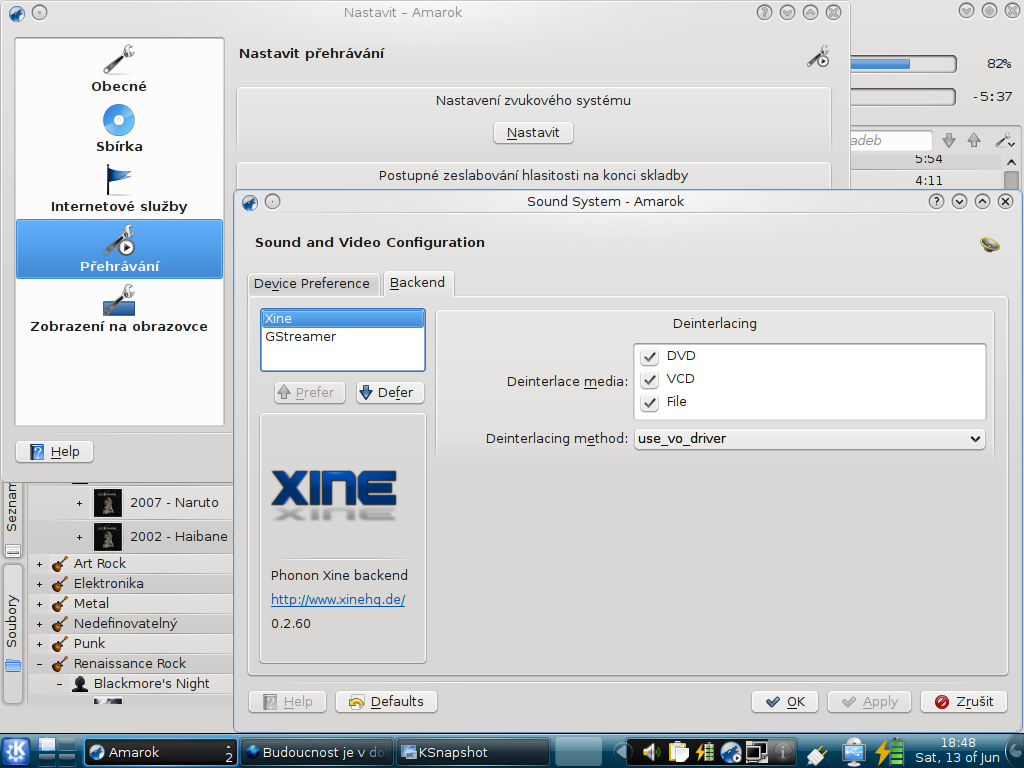Open the display settings tray icon

click(756, 752)
